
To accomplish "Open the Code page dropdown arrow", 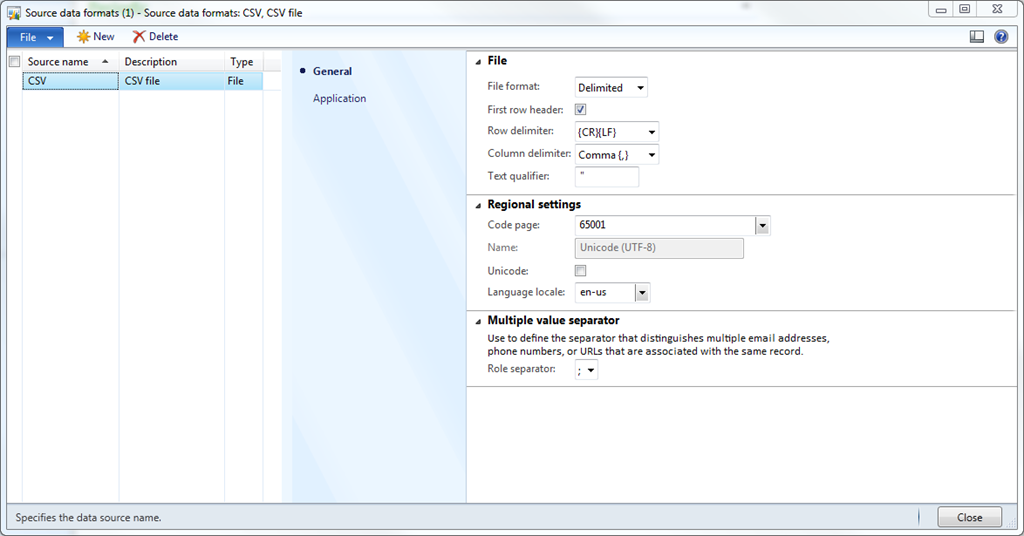I will (762, 225).
